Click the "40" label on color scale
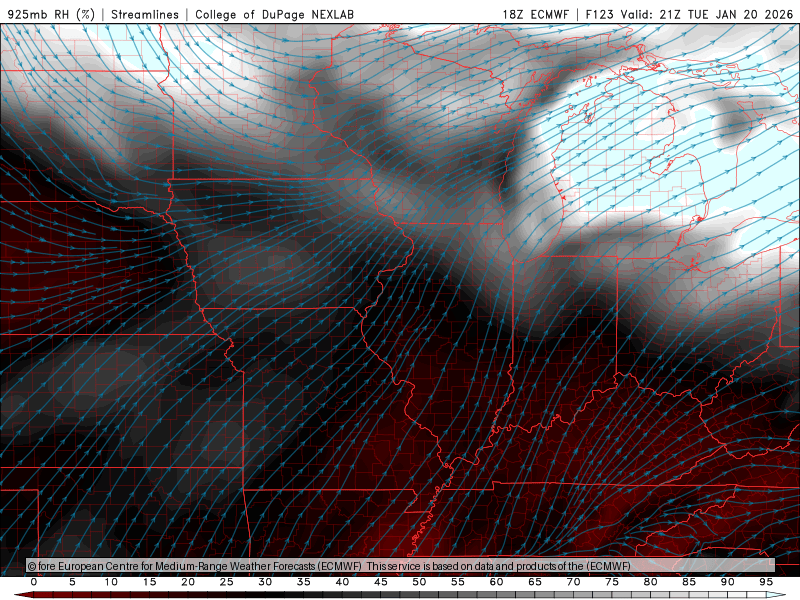The width and height of the screenshot is (800, 600). pos(342,582)
